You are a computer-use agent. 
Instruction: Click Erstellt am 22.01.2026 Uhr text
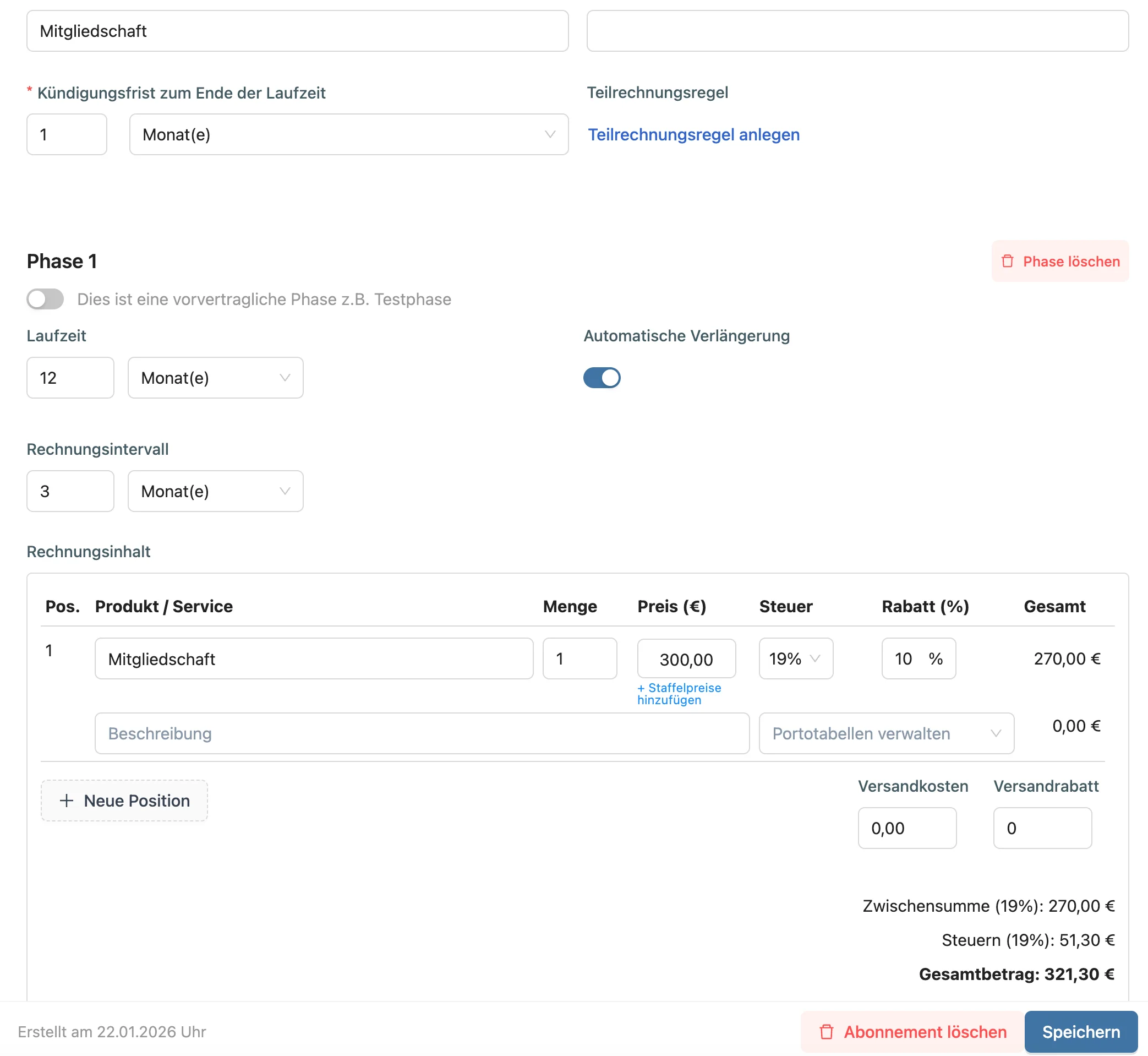[112, 1032]
